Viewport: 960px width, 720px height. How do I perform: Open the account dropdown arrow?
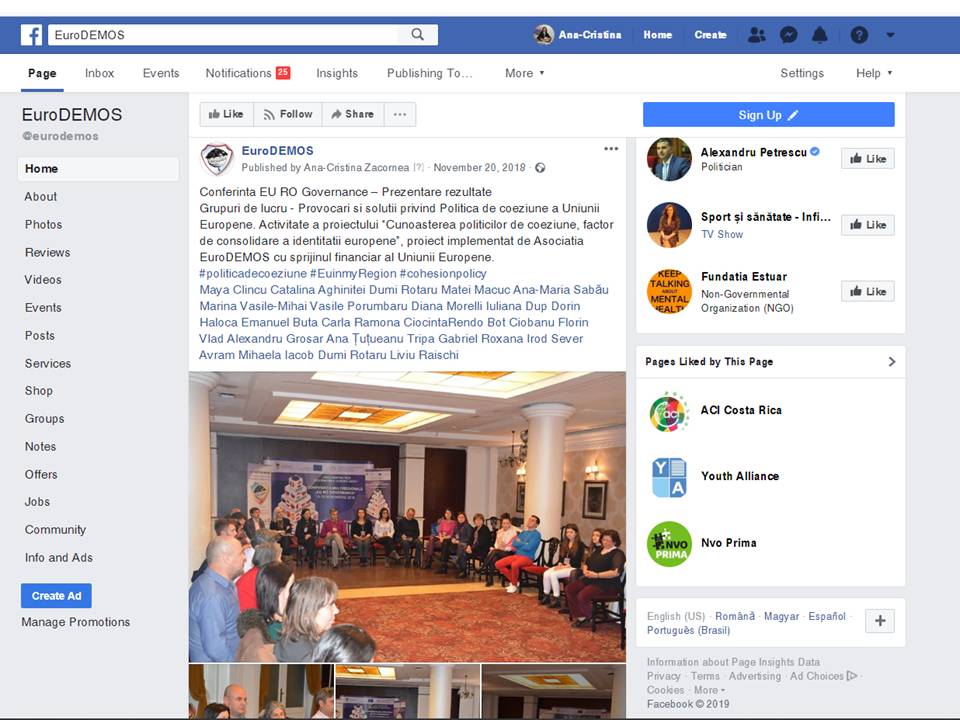coord(890,35)
